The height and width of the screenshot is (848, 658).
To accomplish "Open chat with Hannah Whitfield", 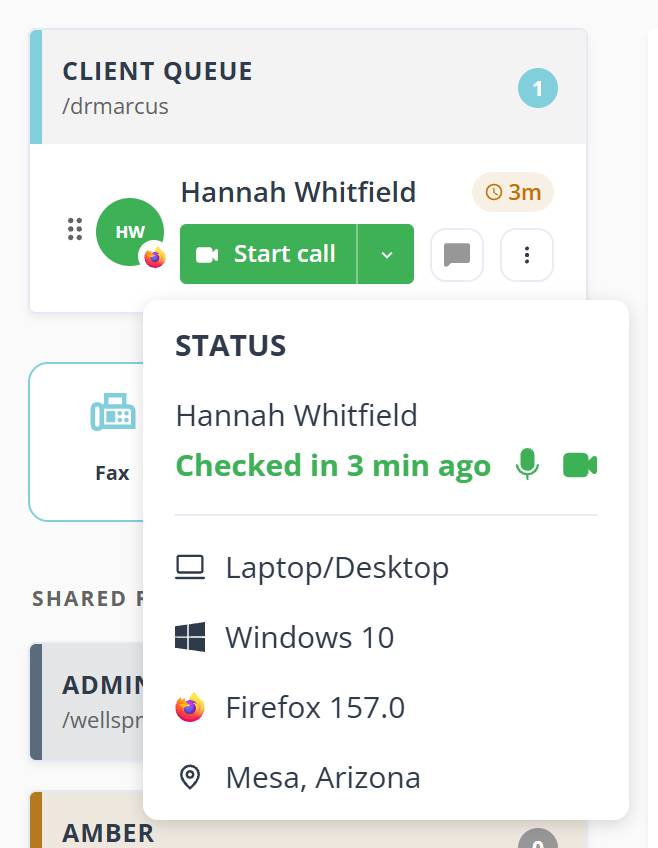I will pyautogui.click(x=457, y=255).
